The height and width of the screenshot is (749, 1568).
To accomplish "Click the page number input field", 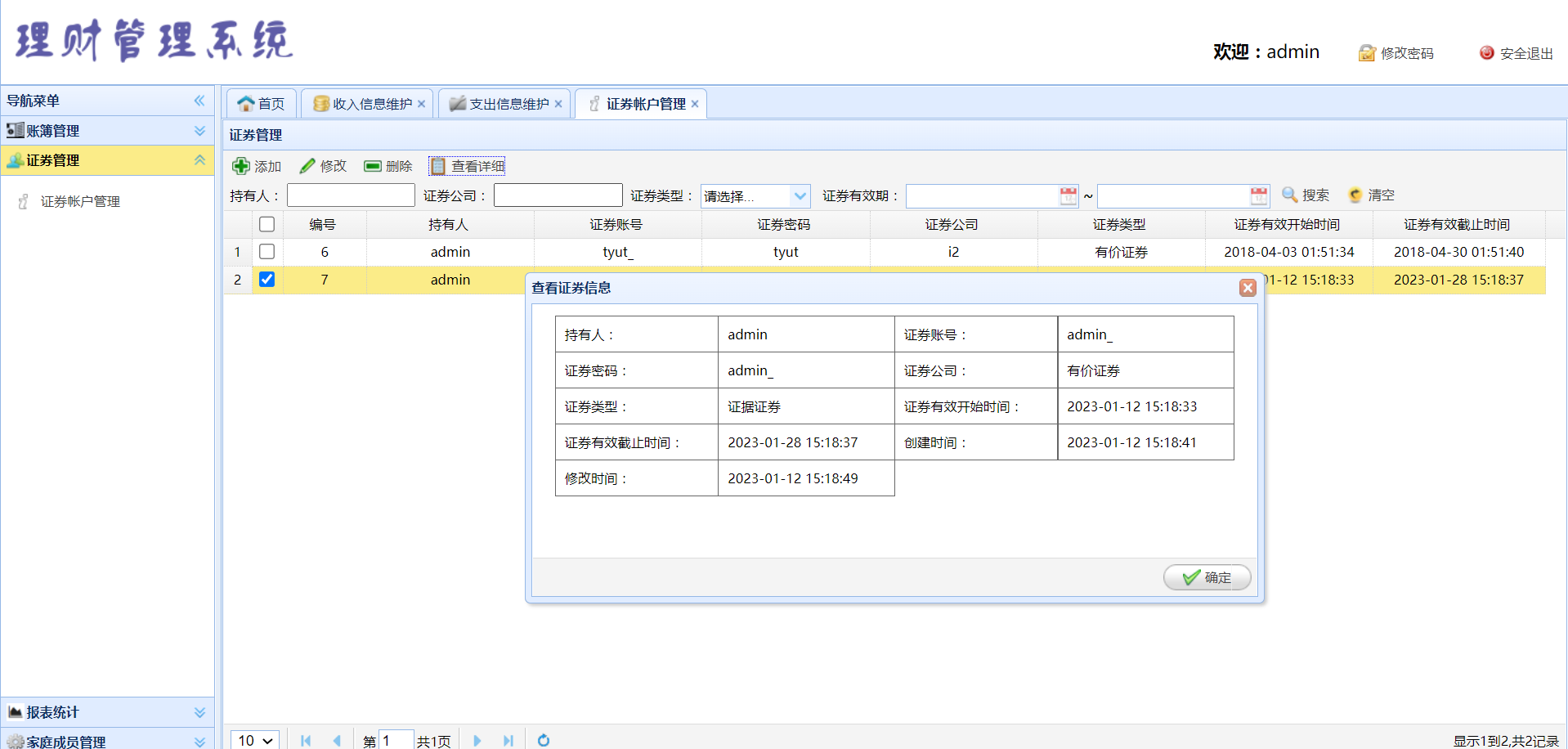I will [x=396, y=740].
